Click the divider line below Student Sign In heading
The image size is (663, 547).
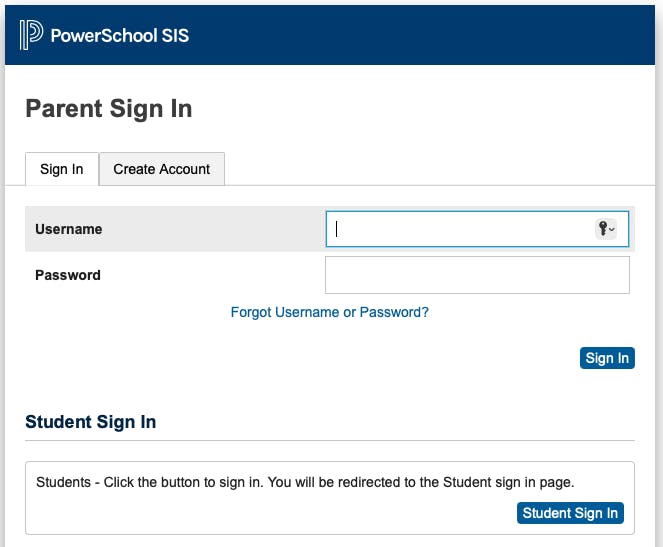[x=330, y=440]
